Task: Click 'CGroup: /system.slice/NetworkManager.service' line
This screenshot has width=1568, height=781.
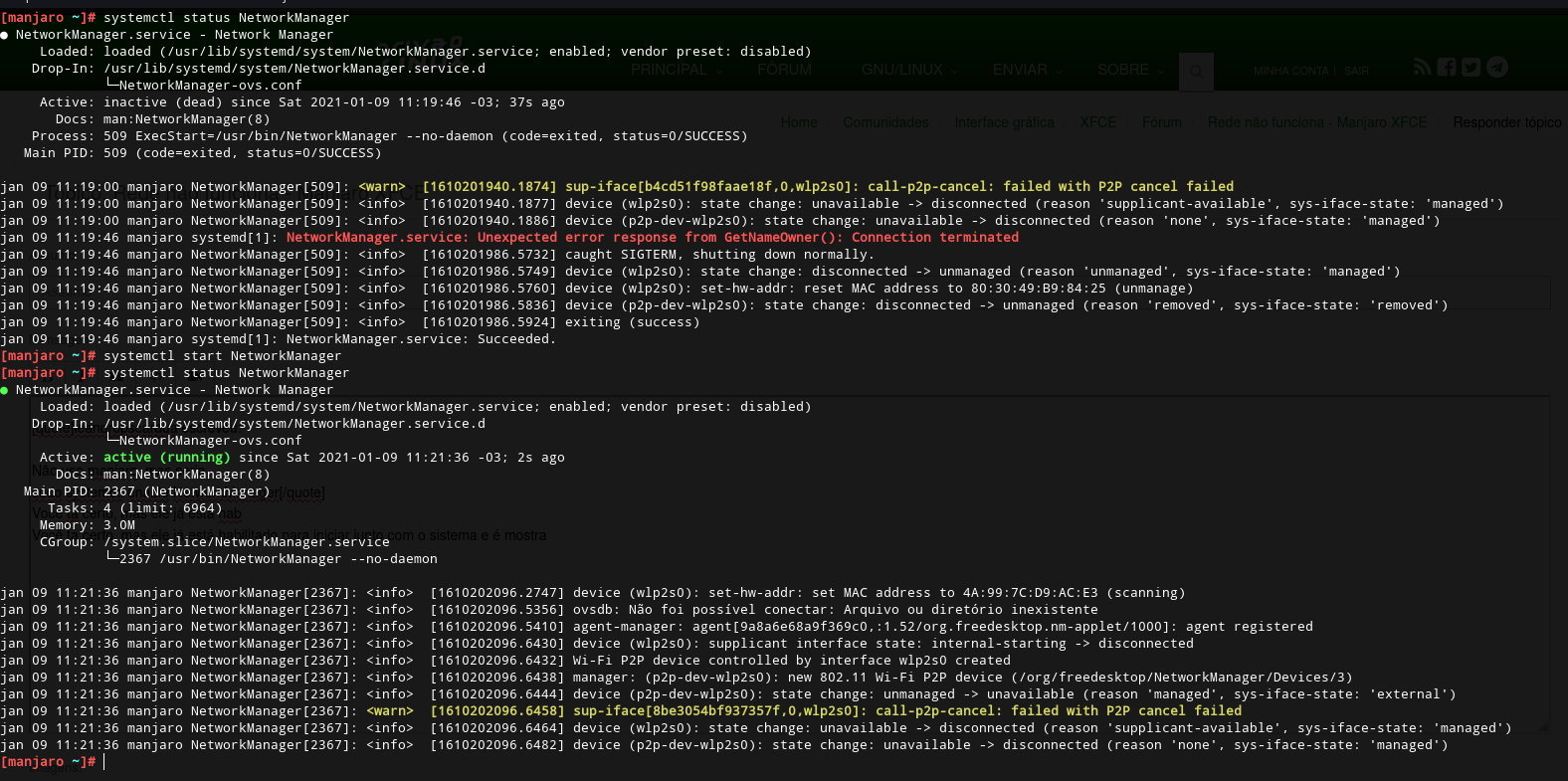Action: [214, 542]
